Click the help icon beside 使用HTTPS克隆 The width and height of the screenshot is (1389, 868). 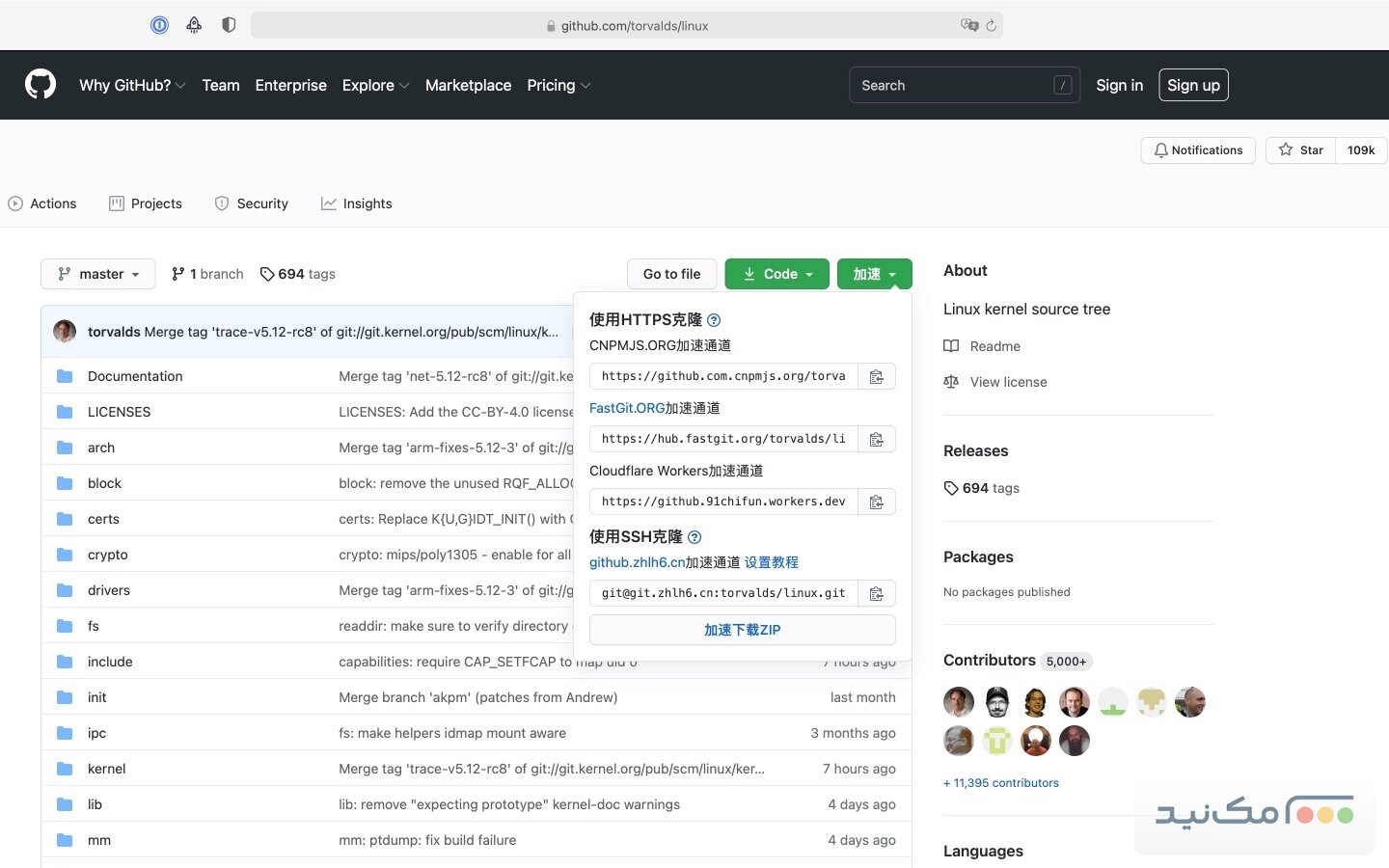(x=714, y=319)
